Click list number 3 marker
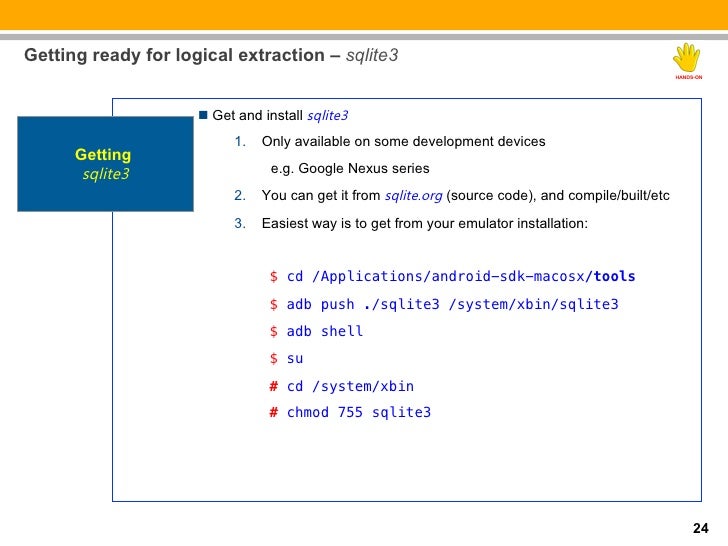 pyautogui.click(x=239, y=224)
